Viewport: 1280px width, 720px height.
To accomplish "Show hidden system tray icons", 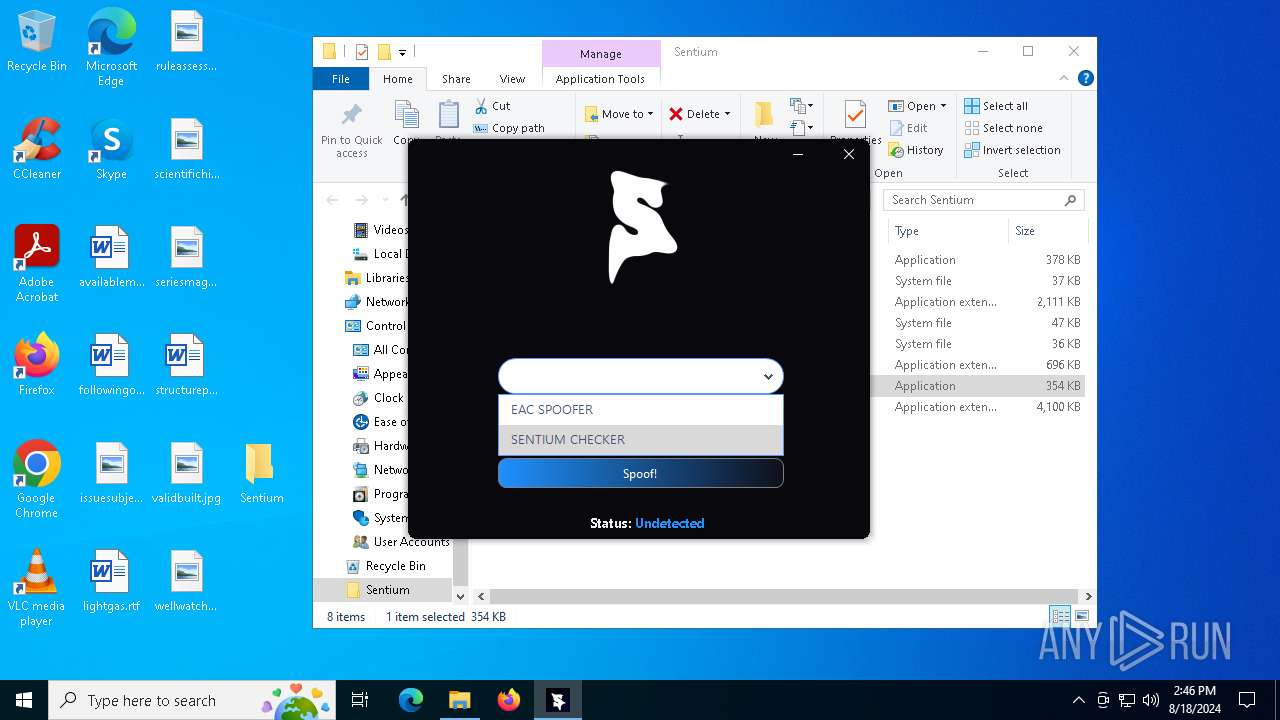I will tap(1078, 701).
